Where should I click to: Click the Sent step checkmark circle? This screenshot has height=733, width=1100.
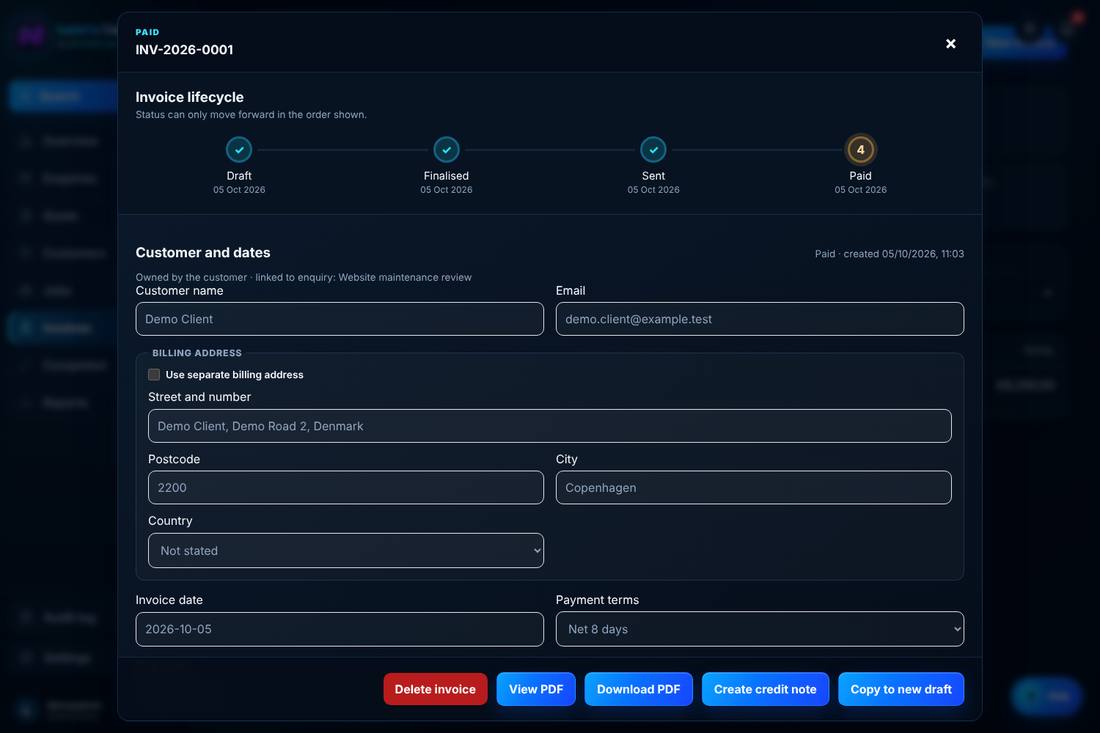[x=653, y=149]
